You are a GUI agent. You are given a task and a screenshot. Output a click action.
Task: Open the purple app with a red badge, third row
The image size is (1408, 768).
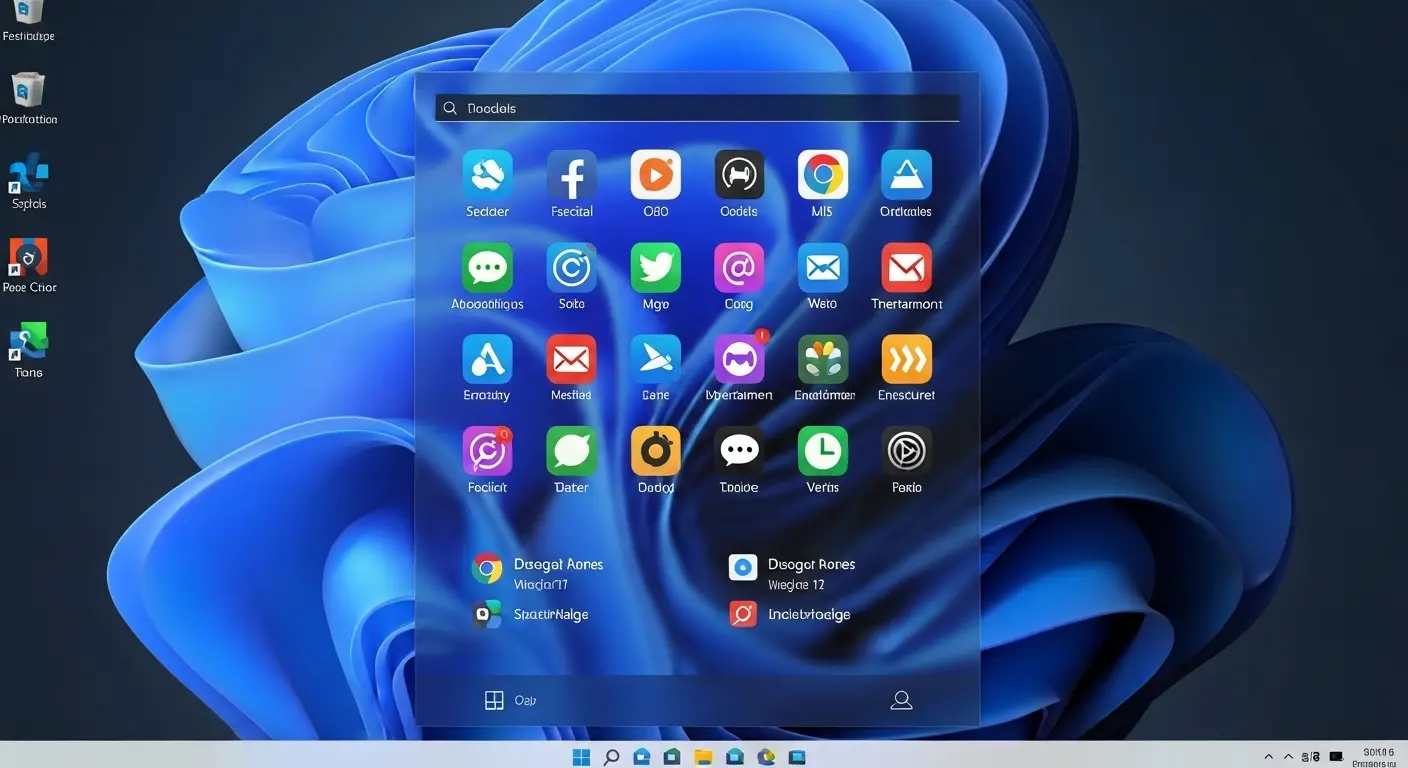tap(739, 359)
